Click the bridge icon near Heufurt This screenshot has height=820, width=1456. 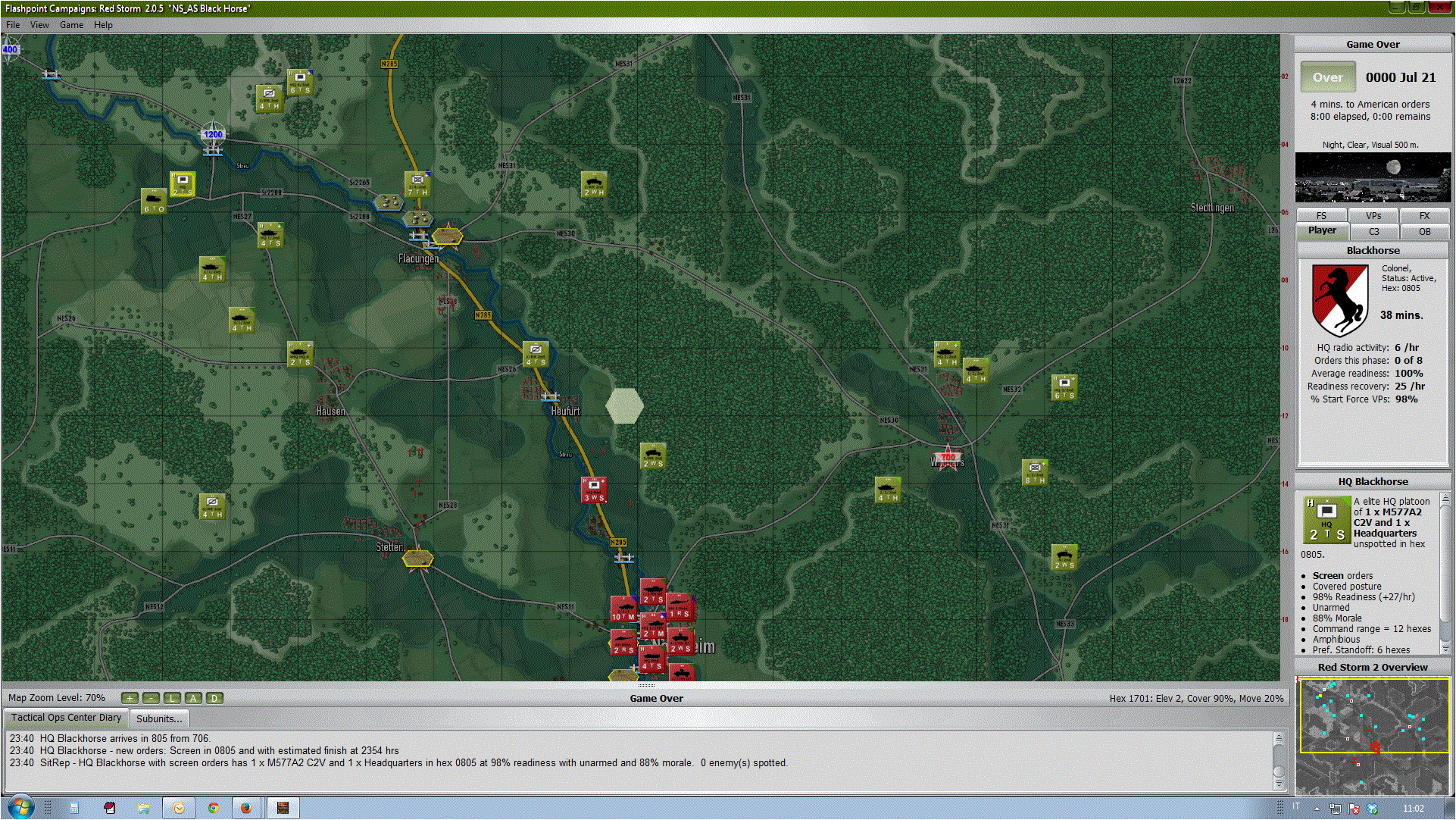pos(550,396)
